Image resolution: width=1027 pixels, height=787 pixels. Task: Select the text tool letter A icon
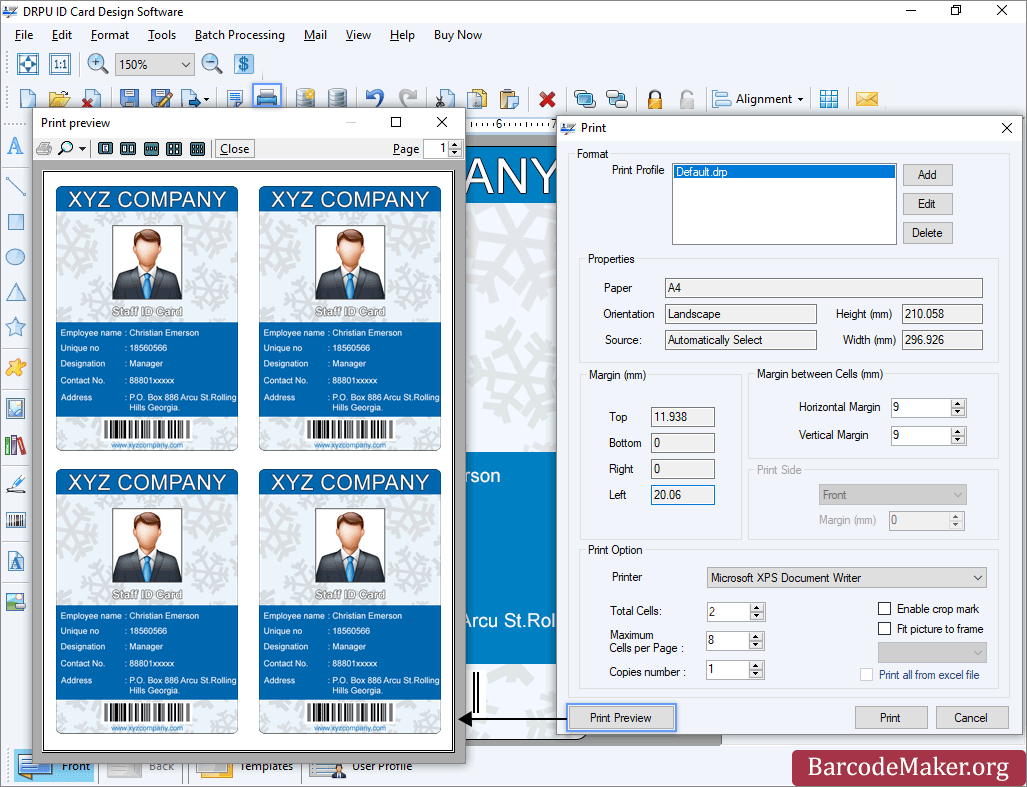[x=15, y=146]
